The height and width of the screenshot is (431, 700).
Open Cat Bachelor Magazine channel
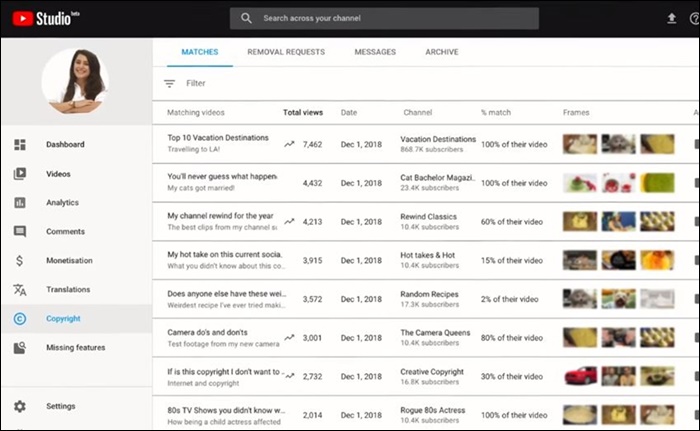(x=438, y=178)
